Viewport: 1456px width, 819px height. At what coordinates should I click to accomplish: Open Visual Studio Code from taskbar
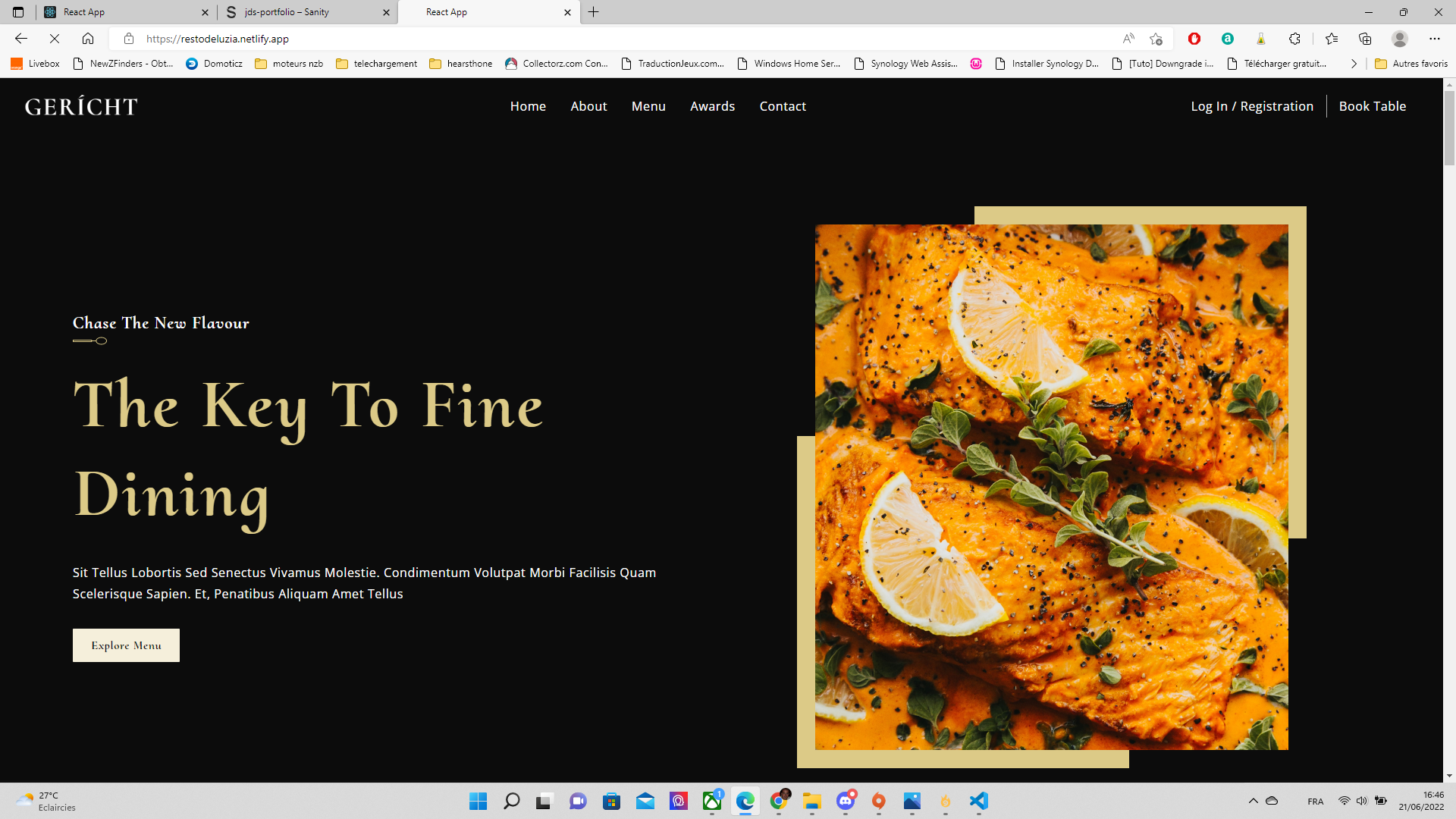click(x=978, y=801)
